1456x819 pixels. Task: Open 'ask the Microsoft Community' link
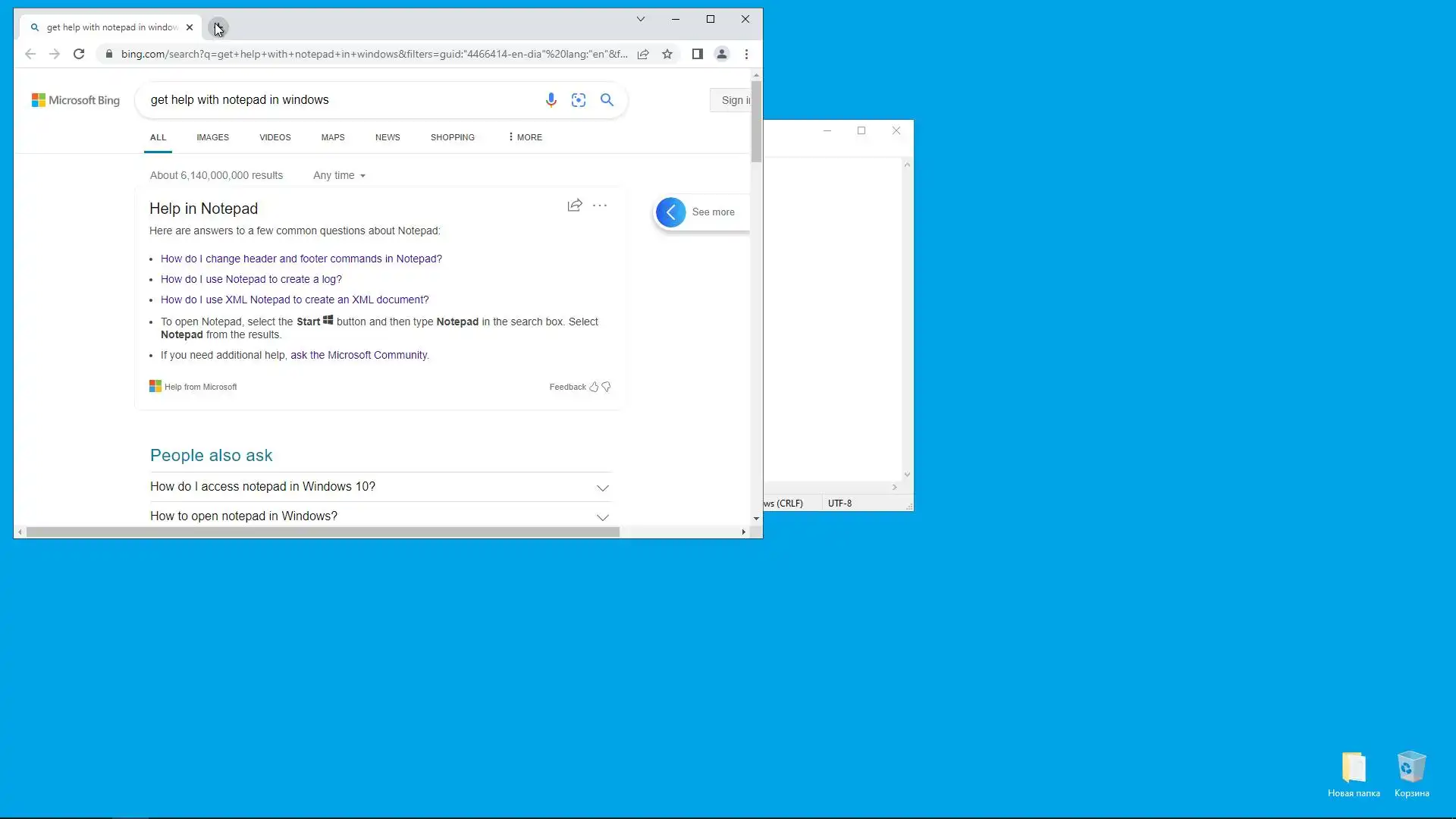pyautogui.click(x=359, y=355)
